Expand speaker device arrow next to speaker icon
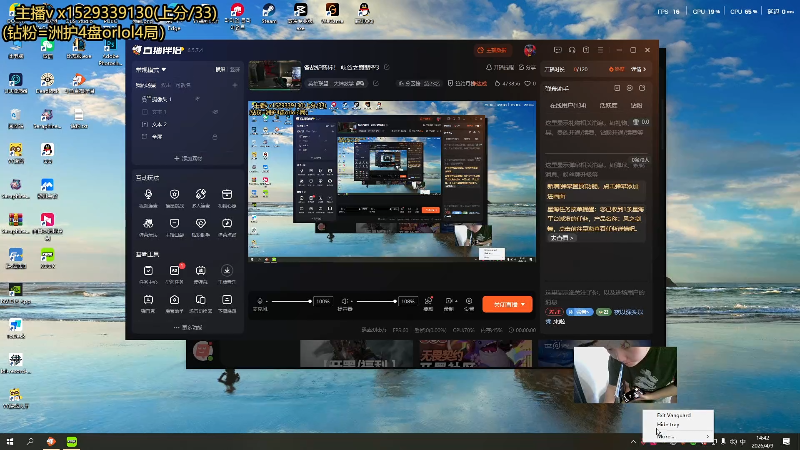The image size is (800, 450). pyautogui.click(x=352, y=302)
